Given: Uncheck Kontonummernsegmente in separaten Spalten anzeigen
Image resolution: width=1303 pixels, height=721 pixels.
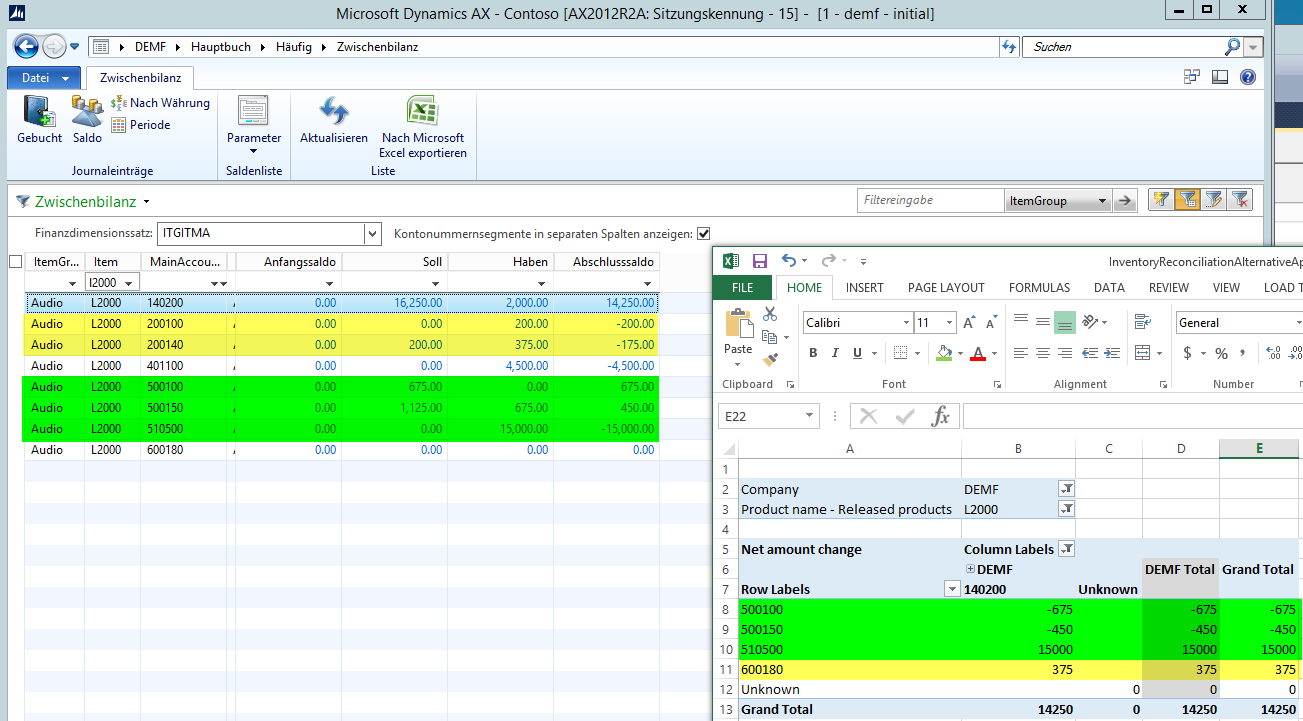Looking at the screenshot, I should click(x=704, y=233).
